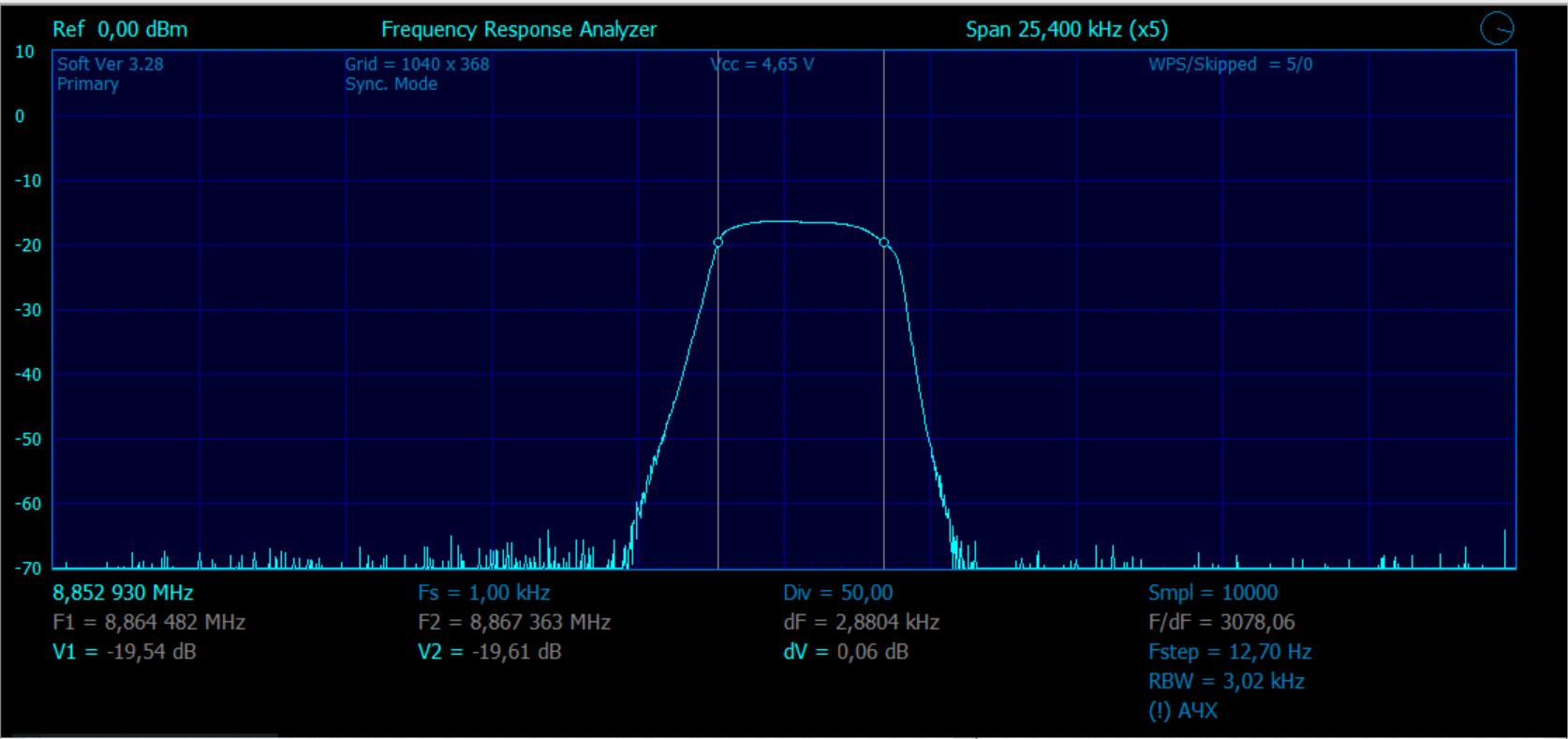
Task: Click the (!) АЧХ mode label
Action: point(1182,711)
